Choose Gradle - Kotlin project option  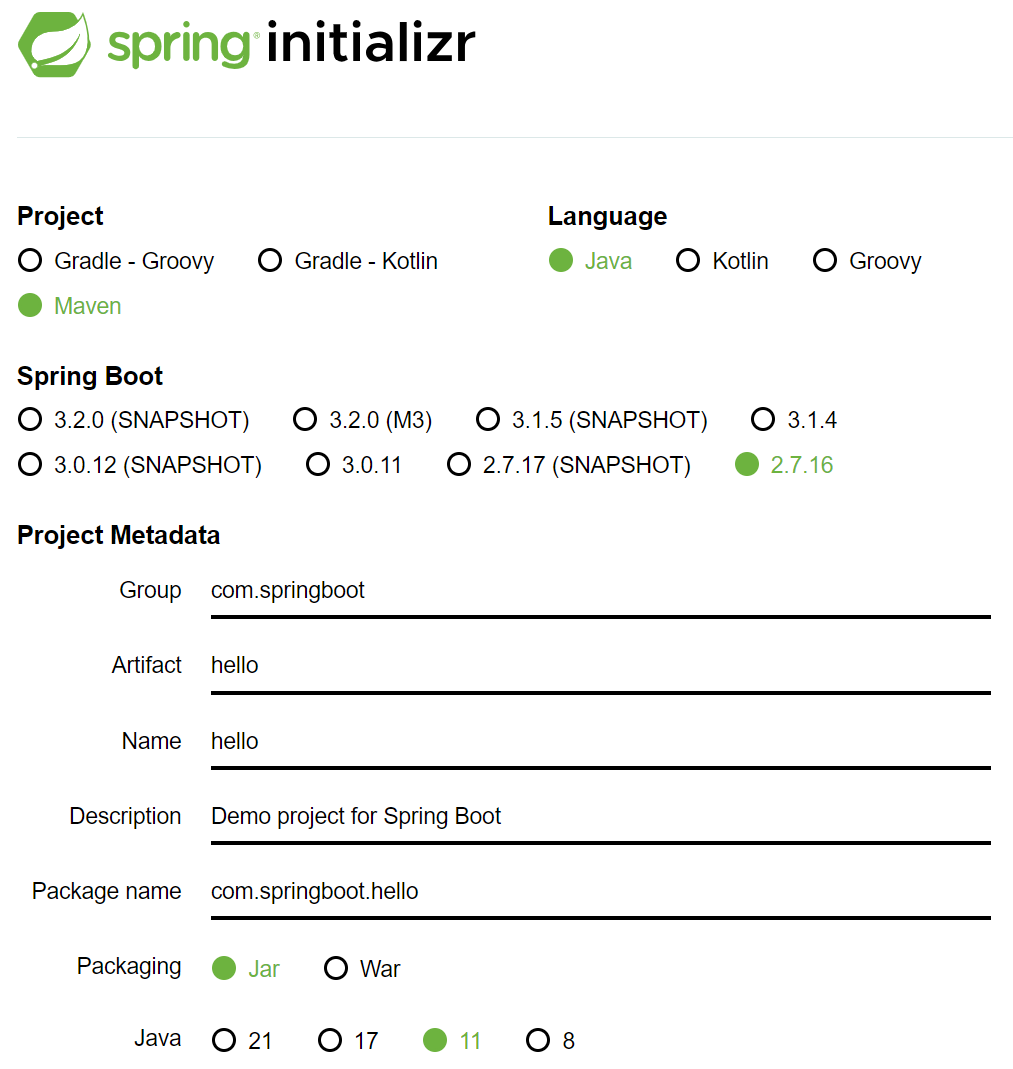coord(270,261)
